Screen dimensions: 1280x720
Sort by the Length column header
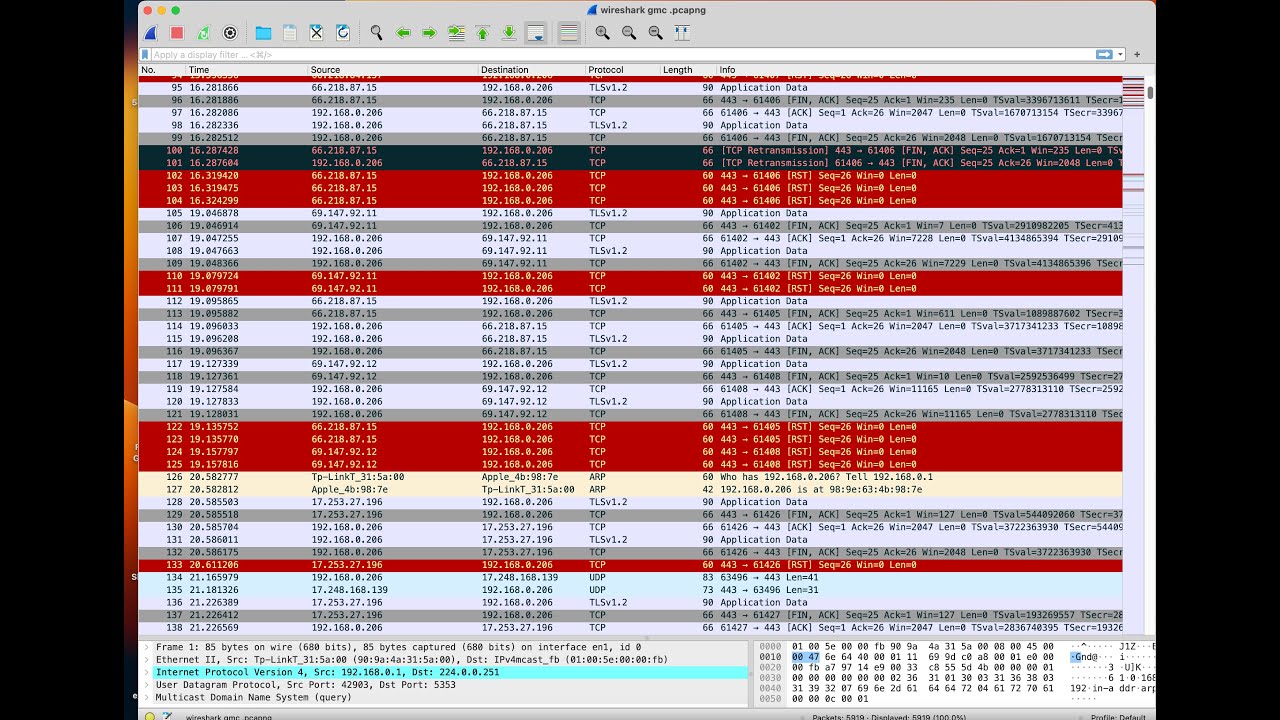[x=689, y=70]
